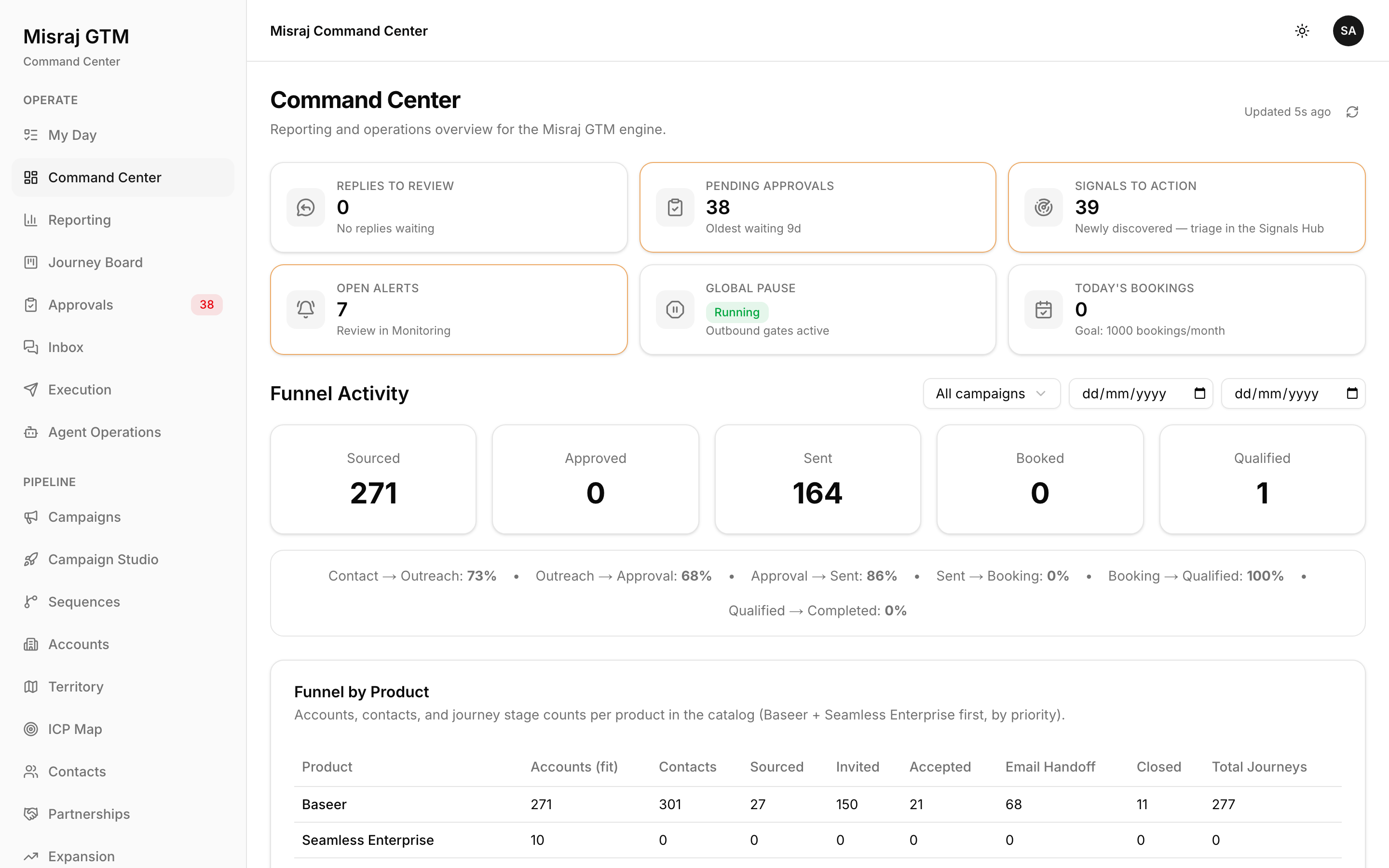This screenshot has width=1389, height=868.
Task: Click the Misraj GTM logo title
Action: pos(76,37)
